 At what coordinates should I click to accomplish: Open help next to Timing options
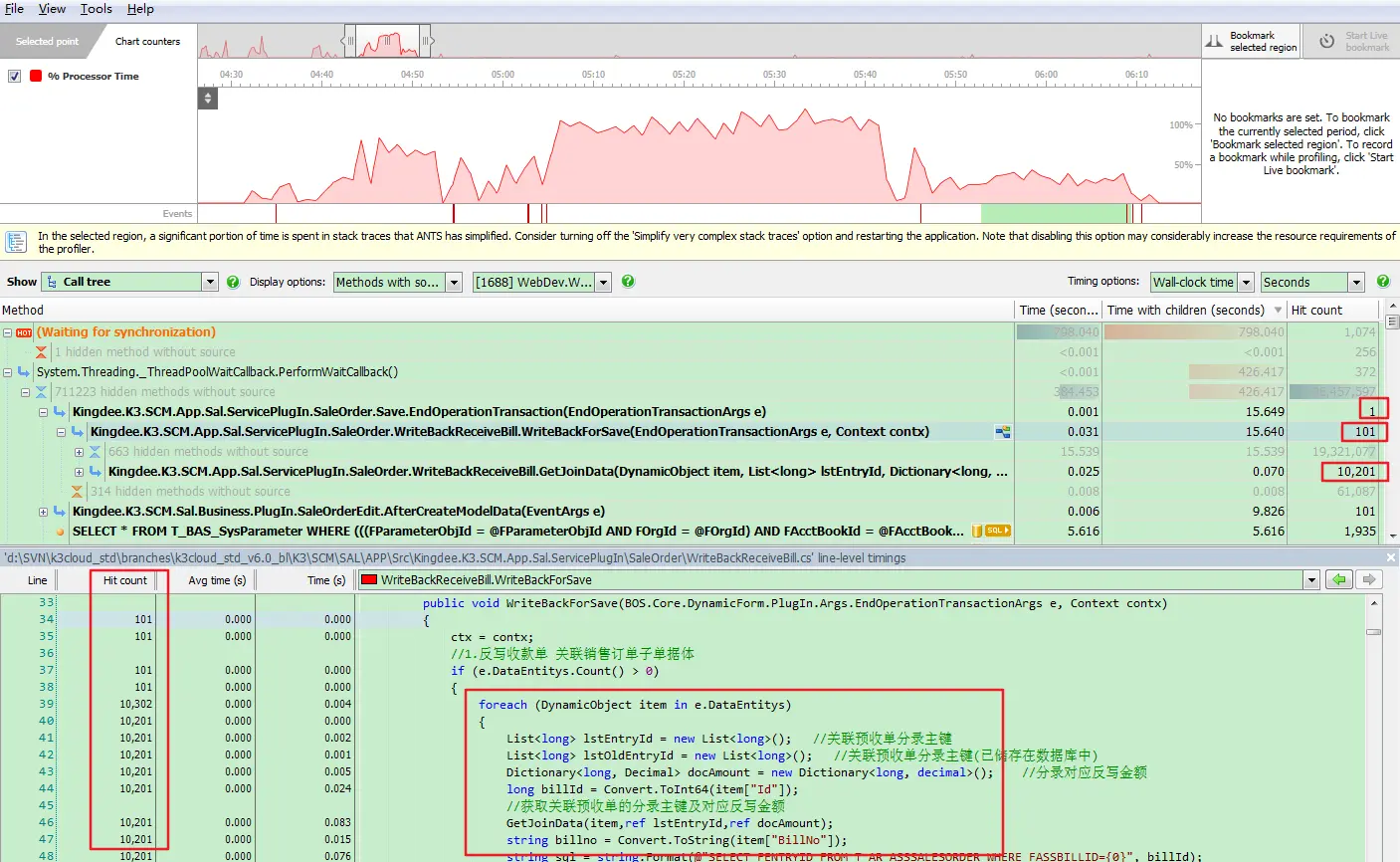1384,282
